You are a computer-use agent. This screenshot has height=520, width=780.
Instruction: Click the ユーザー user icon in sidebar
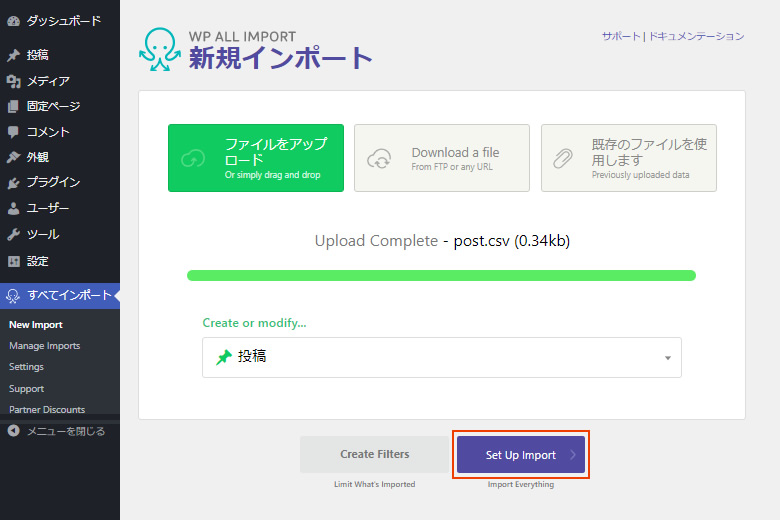click(13, 209)
